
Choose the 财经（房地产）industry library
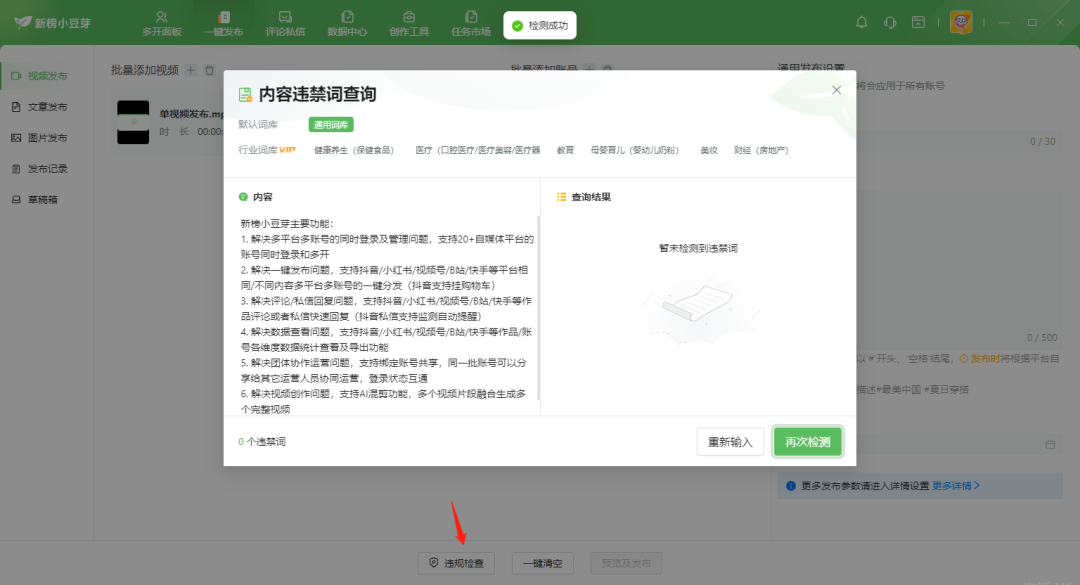[x=761, y=150]
